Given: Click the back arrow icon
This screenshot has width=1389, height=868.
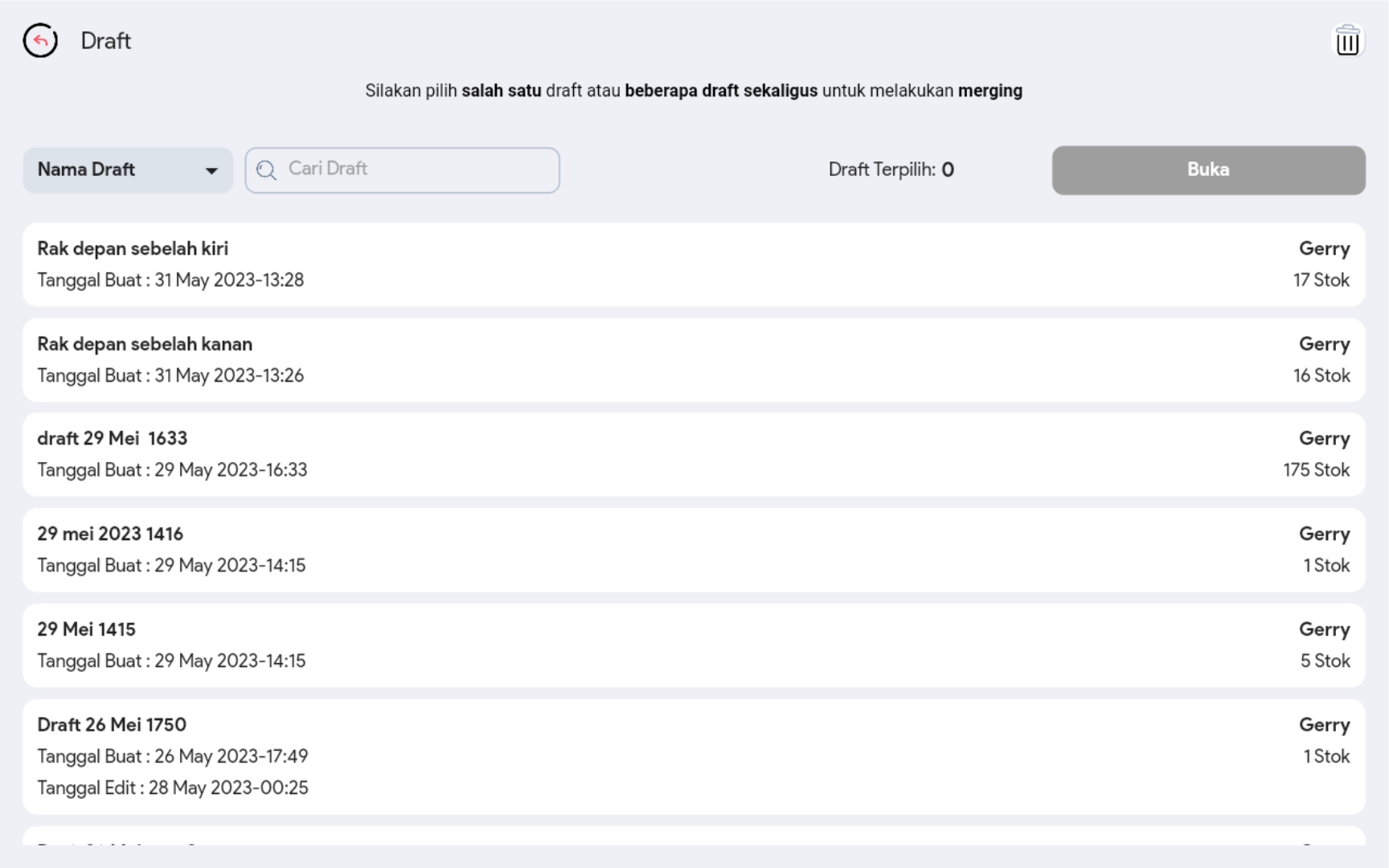Looking at the screenshot, I should pos(40,40).
